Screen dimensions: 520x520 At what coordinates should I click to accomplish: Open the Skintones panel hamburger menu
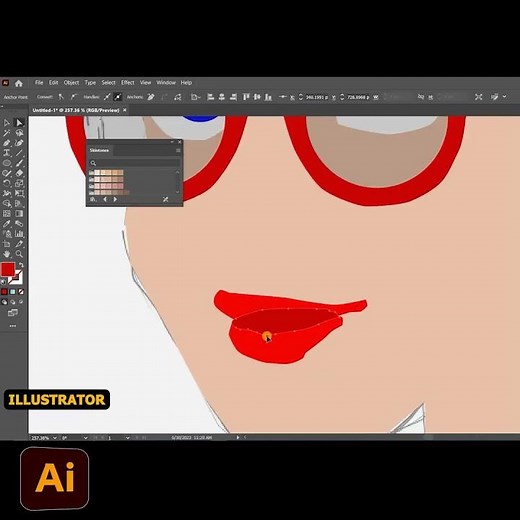pos(178,151)
